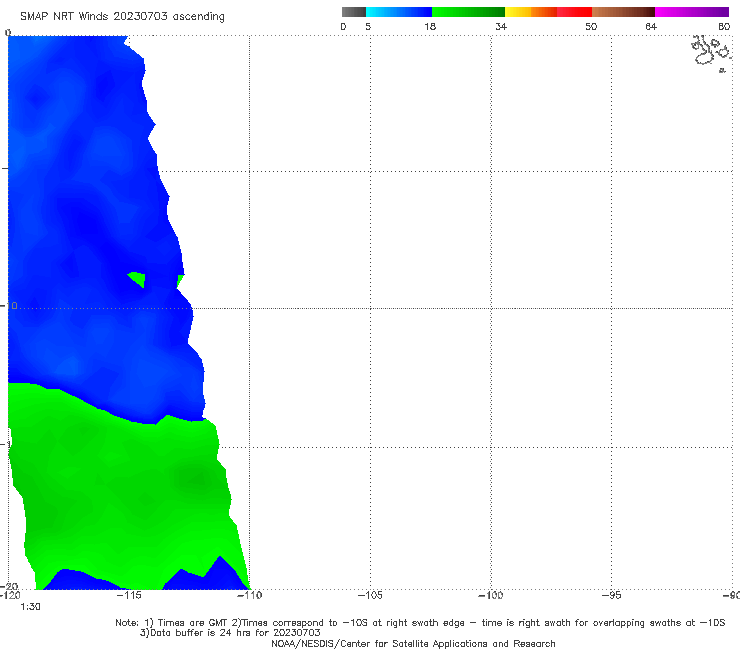Click the '-115' longitude axis label
This screenshot has height=650, width=740.
pyautogui.click(x=129, y=595)
